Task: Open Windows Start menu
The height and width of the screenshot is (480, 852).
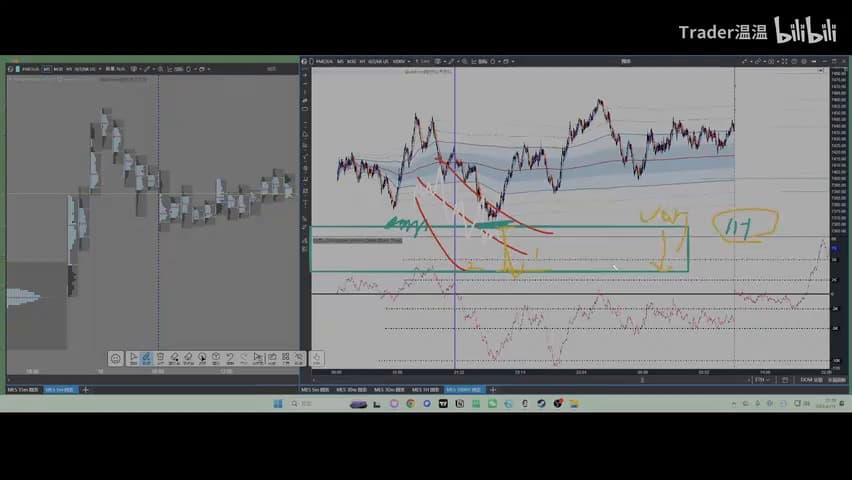Action: [x=278, y=404]
